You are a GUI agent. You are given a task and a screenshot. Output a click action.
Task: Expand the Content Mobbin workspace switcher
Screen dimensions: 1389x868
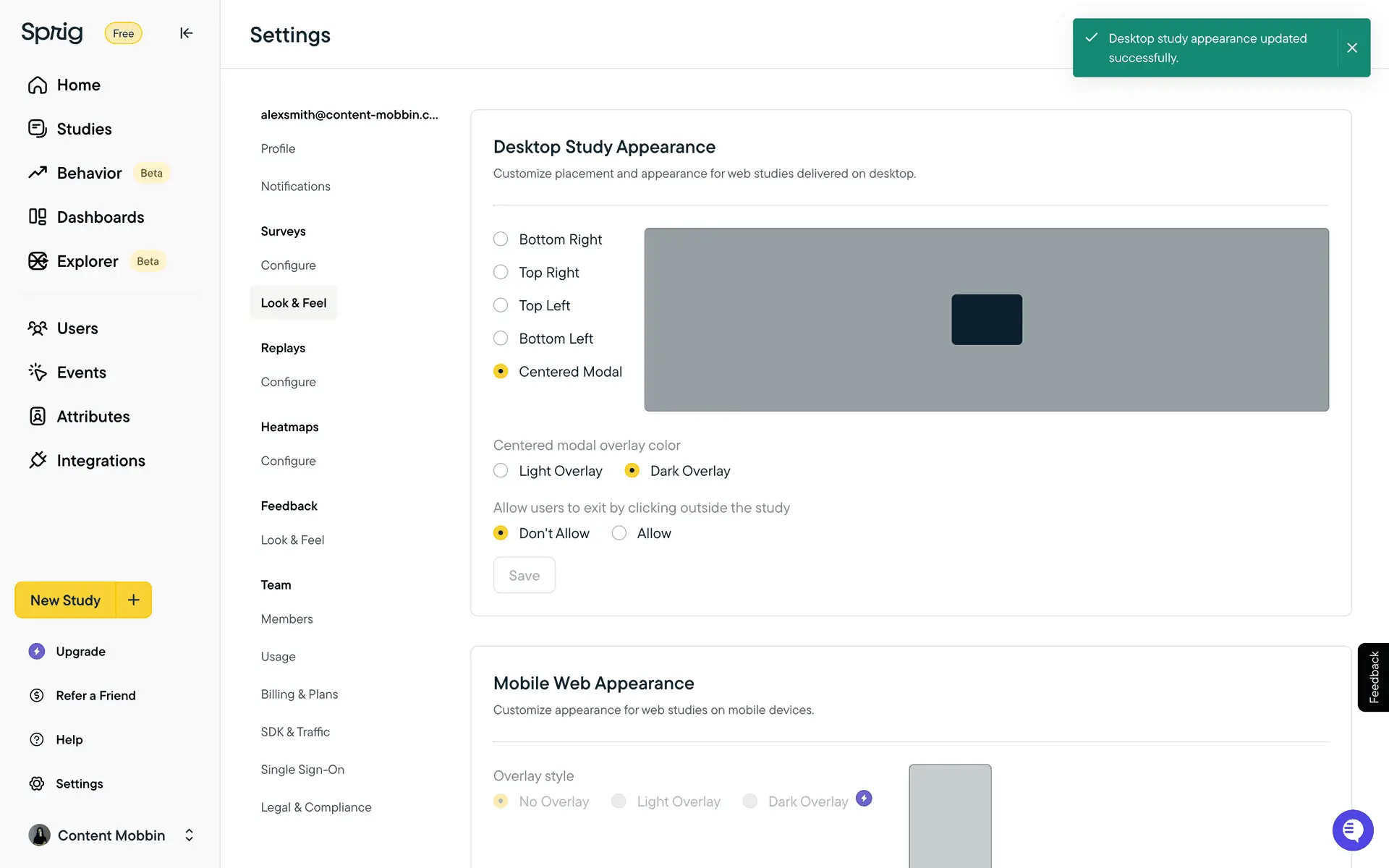coord(189,835)
